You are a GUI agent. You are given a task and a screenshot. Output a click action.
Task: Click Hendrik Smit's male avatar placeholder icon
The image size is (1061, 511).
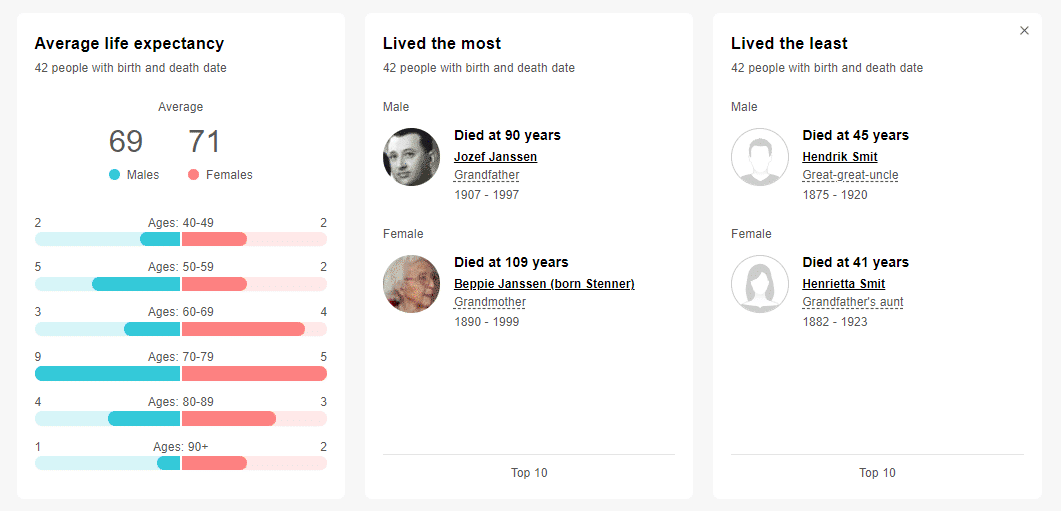(x=760, y=157)
